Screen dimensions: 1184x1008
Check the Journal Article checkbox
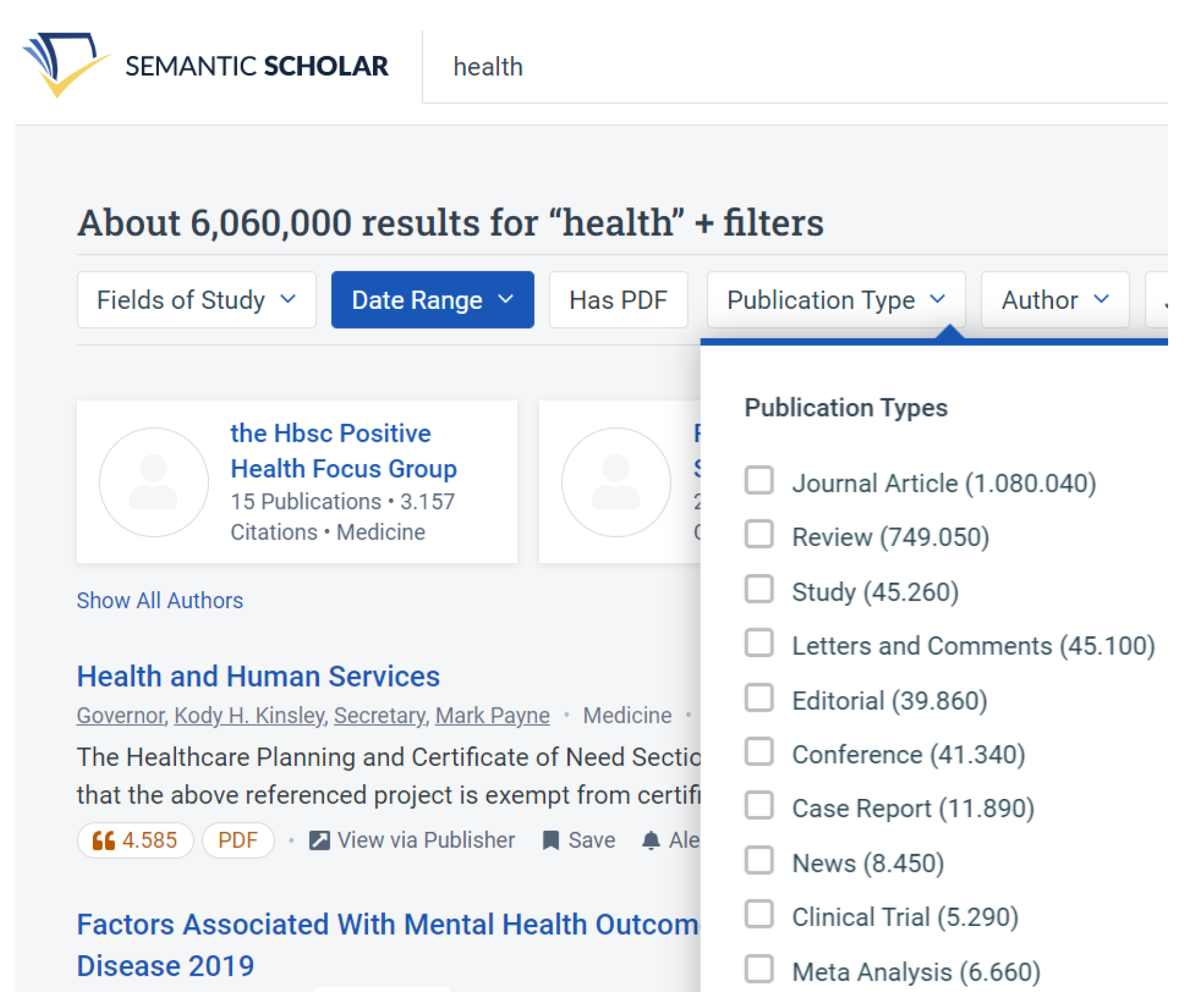[x=759, y=480]
